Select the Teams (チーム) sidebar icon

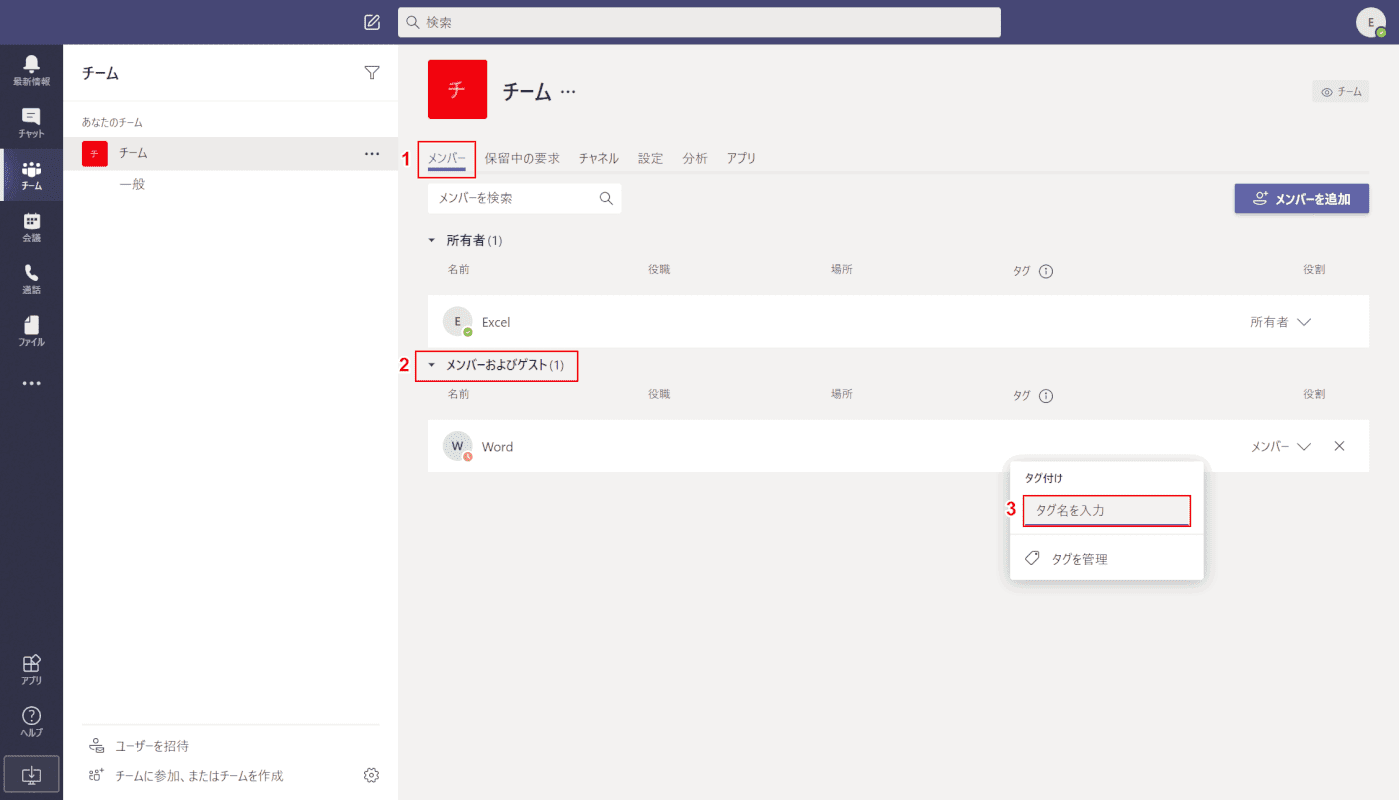point(31,175)
